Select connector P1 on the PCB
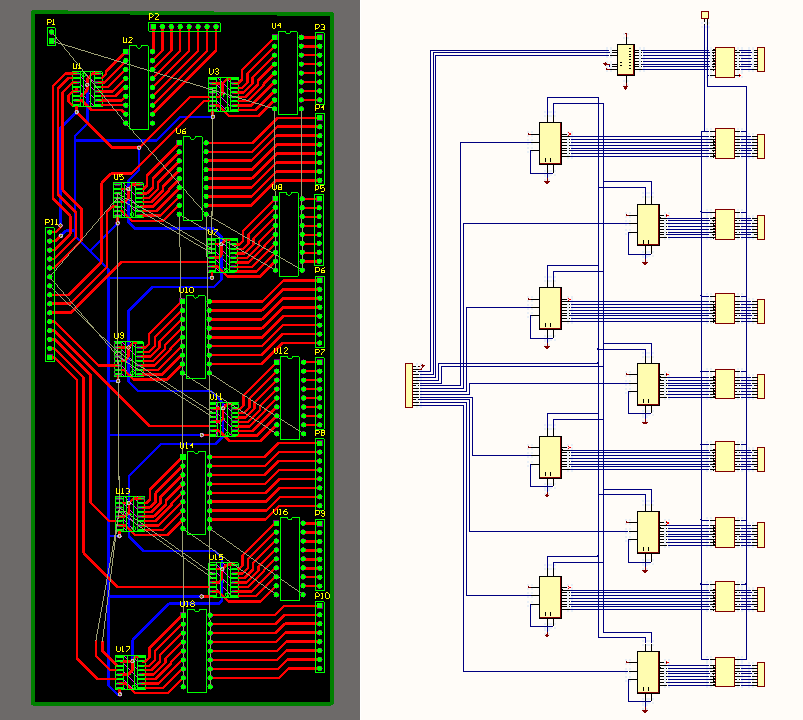 pos(52,37)
